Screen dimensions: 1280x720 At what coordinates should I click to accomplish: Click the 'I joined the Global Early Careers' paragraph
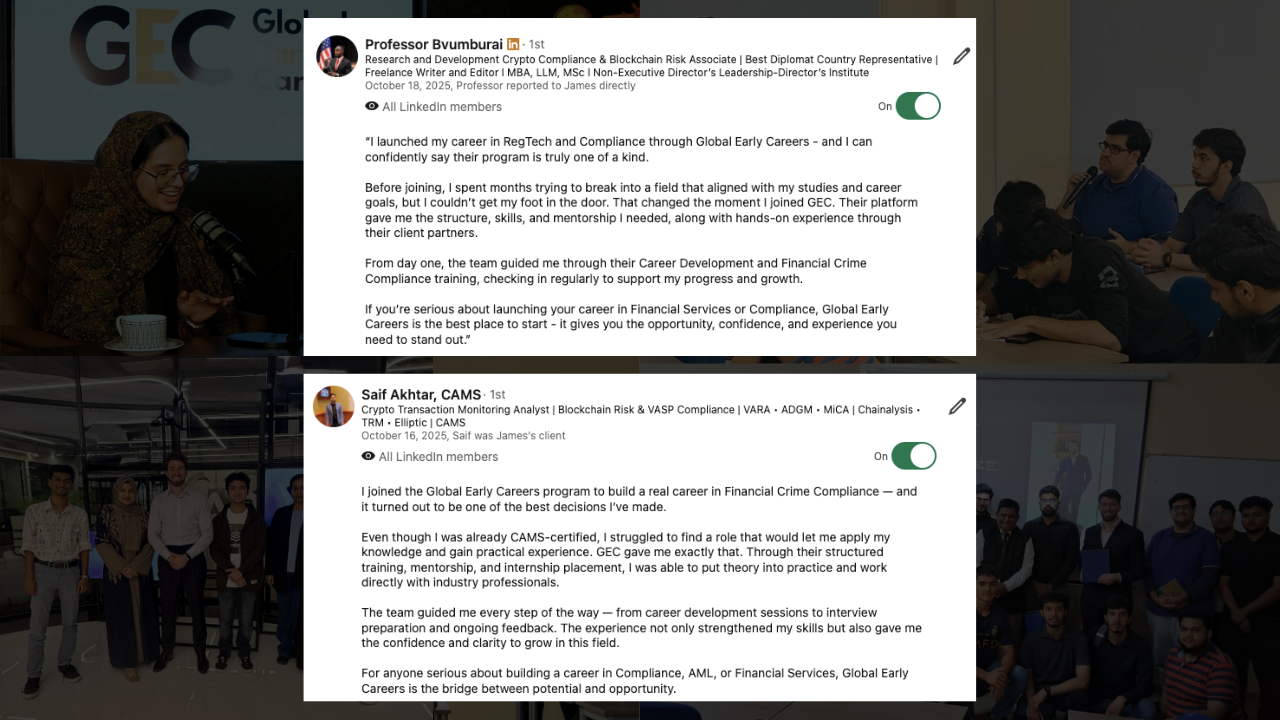639,499
